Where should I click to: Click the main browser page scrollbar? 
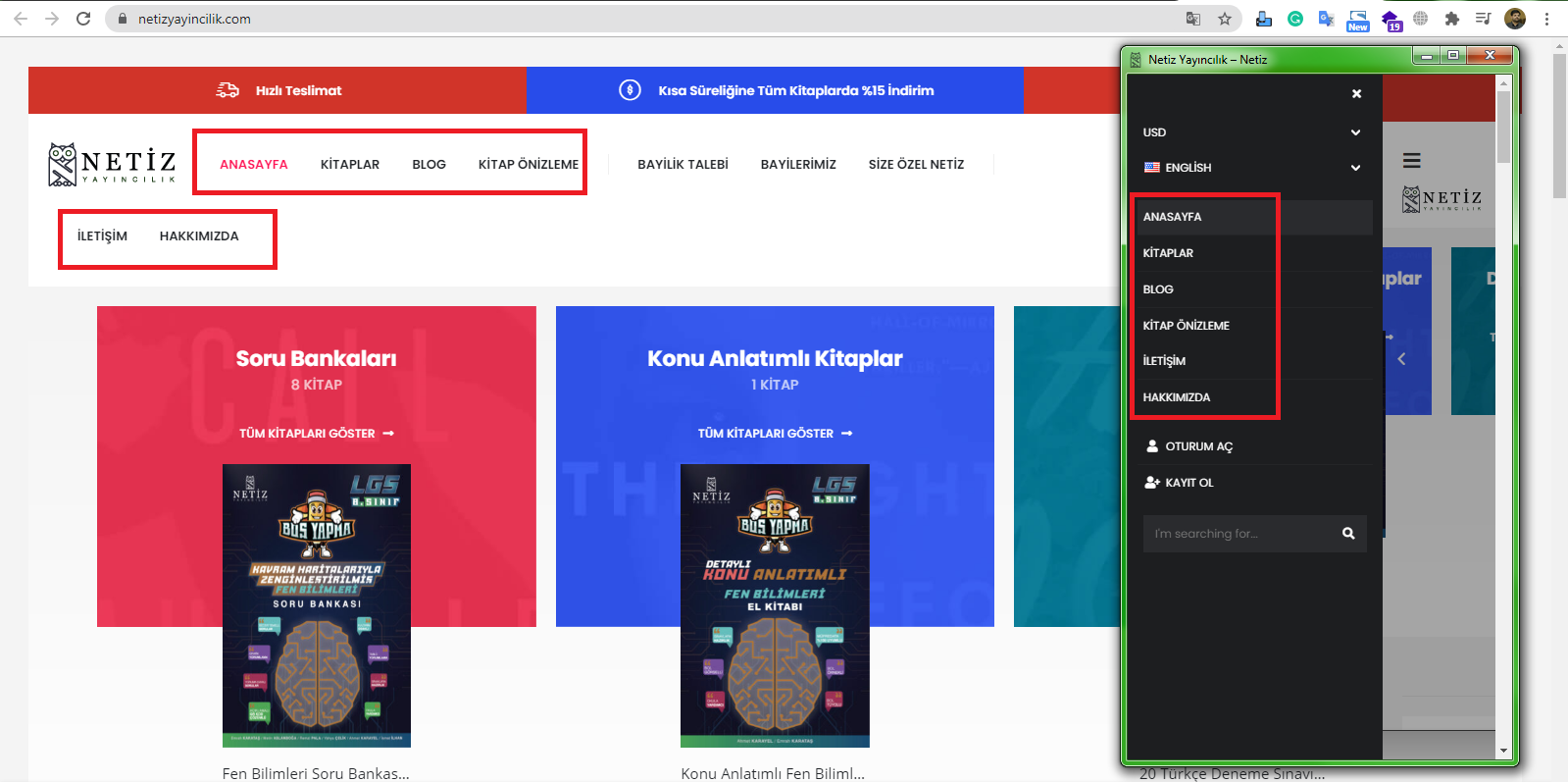pos(1559,125)
